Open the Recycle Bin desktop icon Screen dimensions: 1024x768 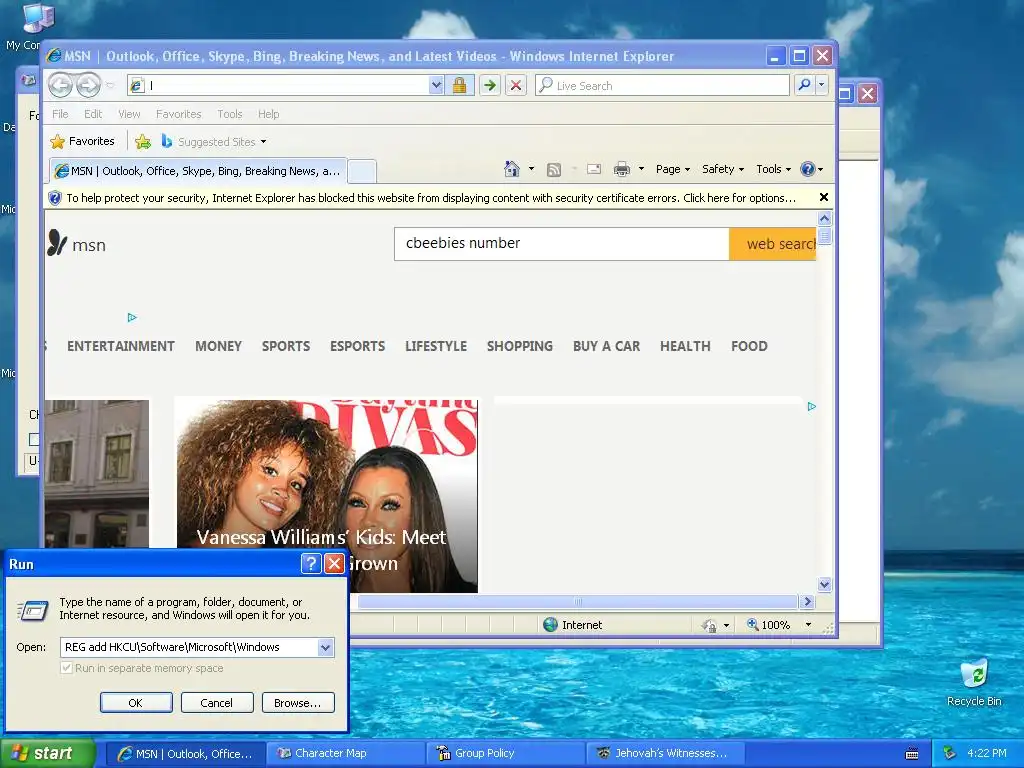coord(974,683)
